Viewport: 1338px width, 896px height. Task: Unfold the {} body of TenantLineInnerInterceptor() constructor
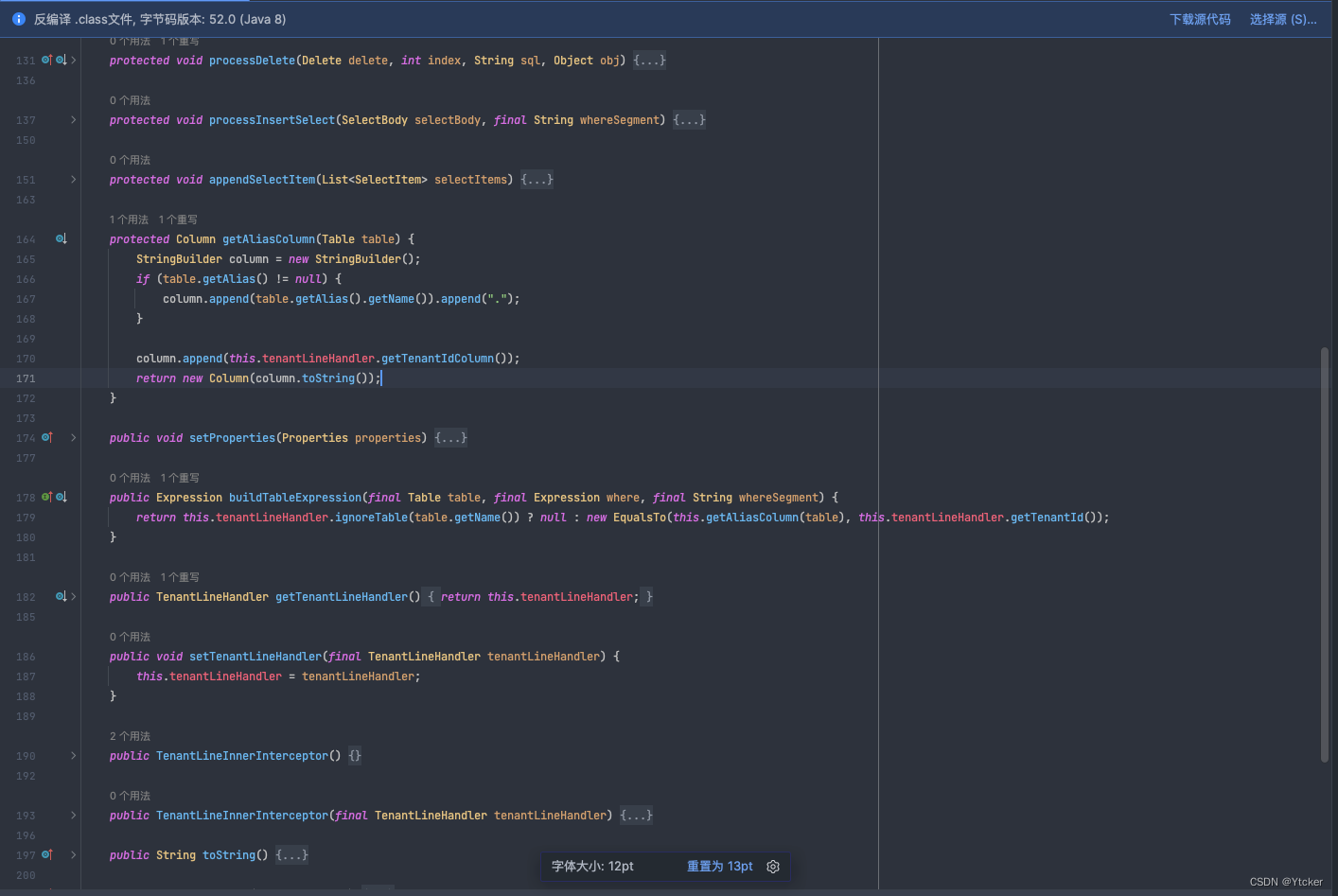[355, 755]
